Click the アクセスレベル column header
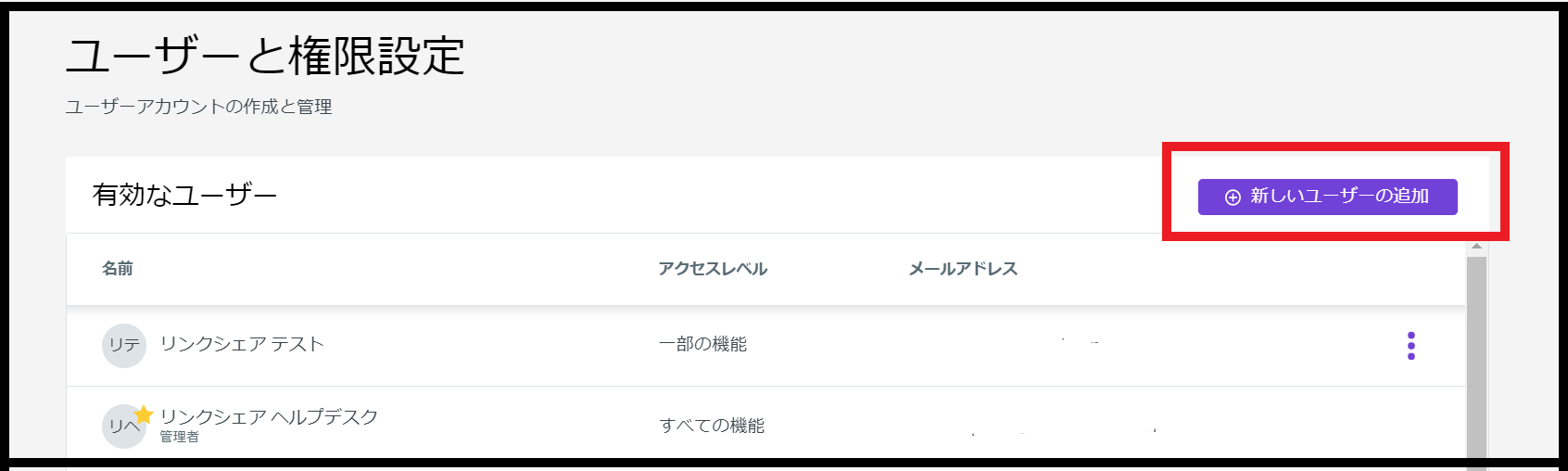Image resolution: width=1568 pixels, height=471 pixels. tap(713, 269)
